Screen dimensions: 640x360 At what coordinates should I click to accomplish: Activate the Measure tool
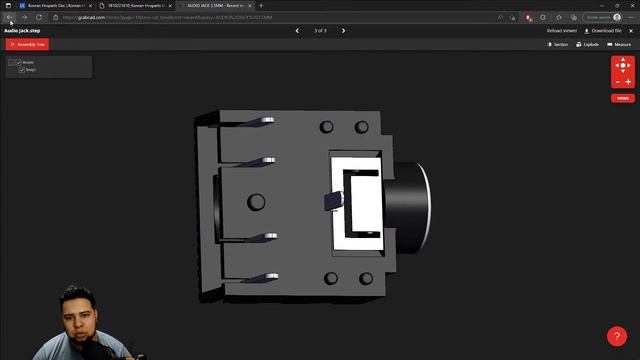(619, 44)
